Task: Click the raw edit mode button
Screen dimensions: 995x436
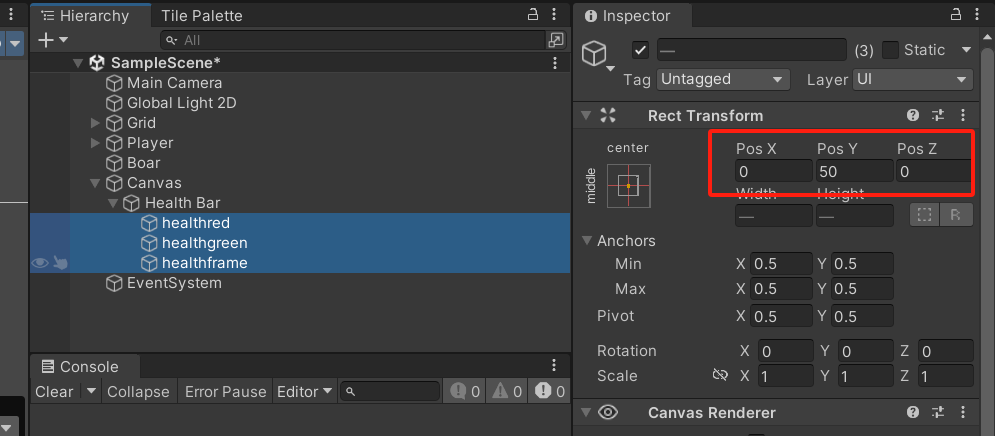Action: [x=956, y=215]
